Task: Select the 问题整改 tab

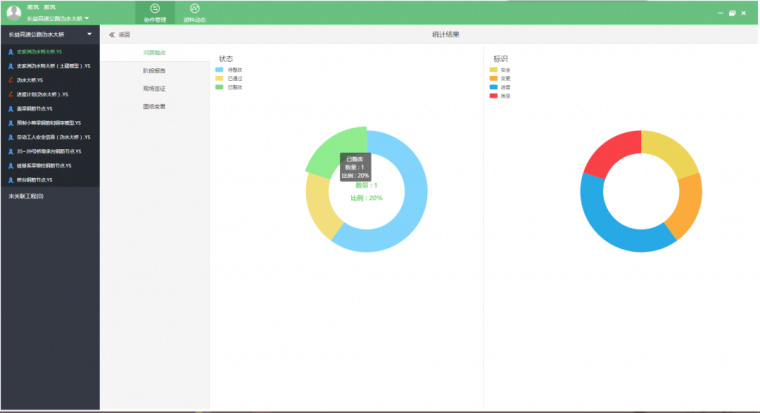Action: click(154, 52)
